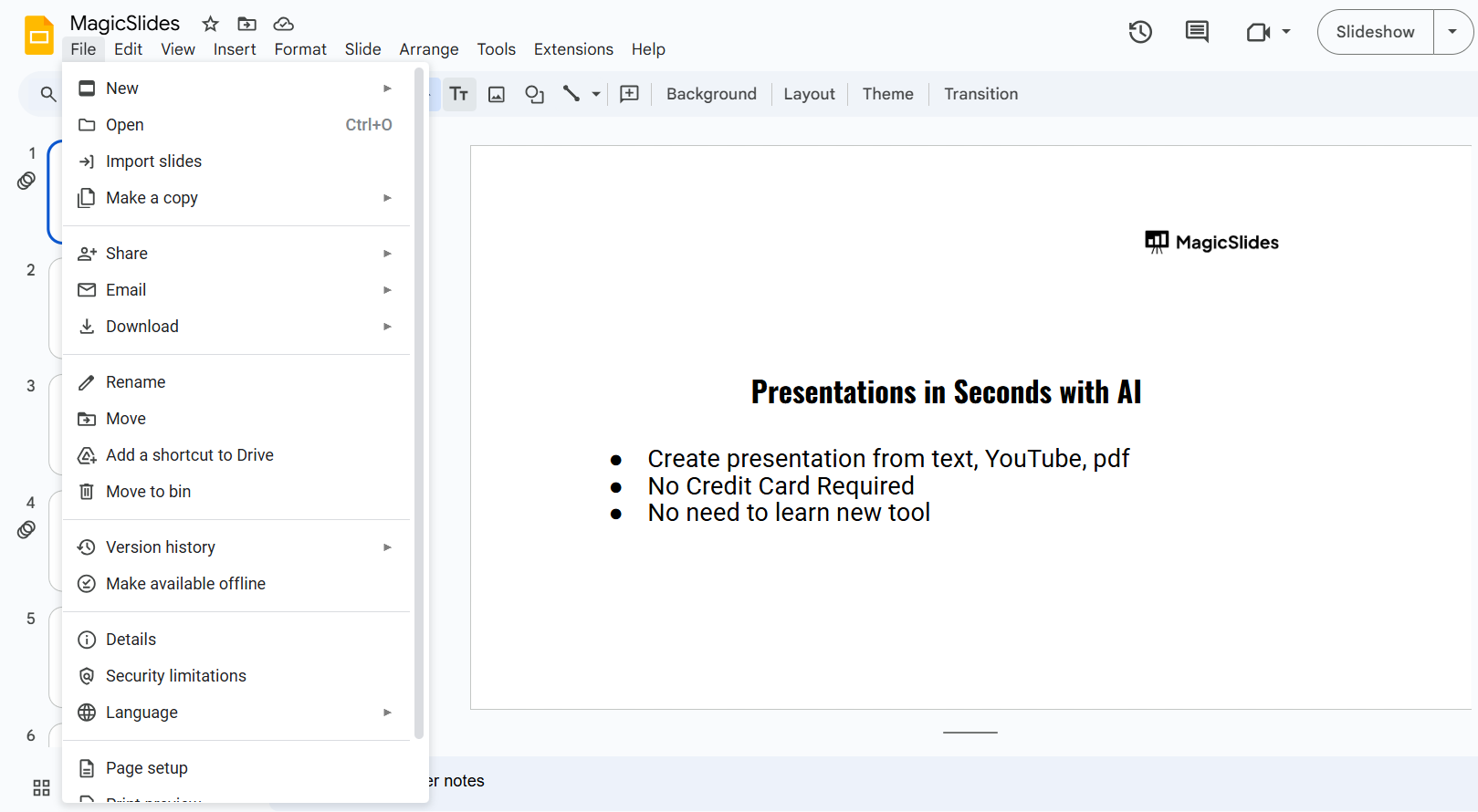Click the Google Slides home logo

point(39,36)
